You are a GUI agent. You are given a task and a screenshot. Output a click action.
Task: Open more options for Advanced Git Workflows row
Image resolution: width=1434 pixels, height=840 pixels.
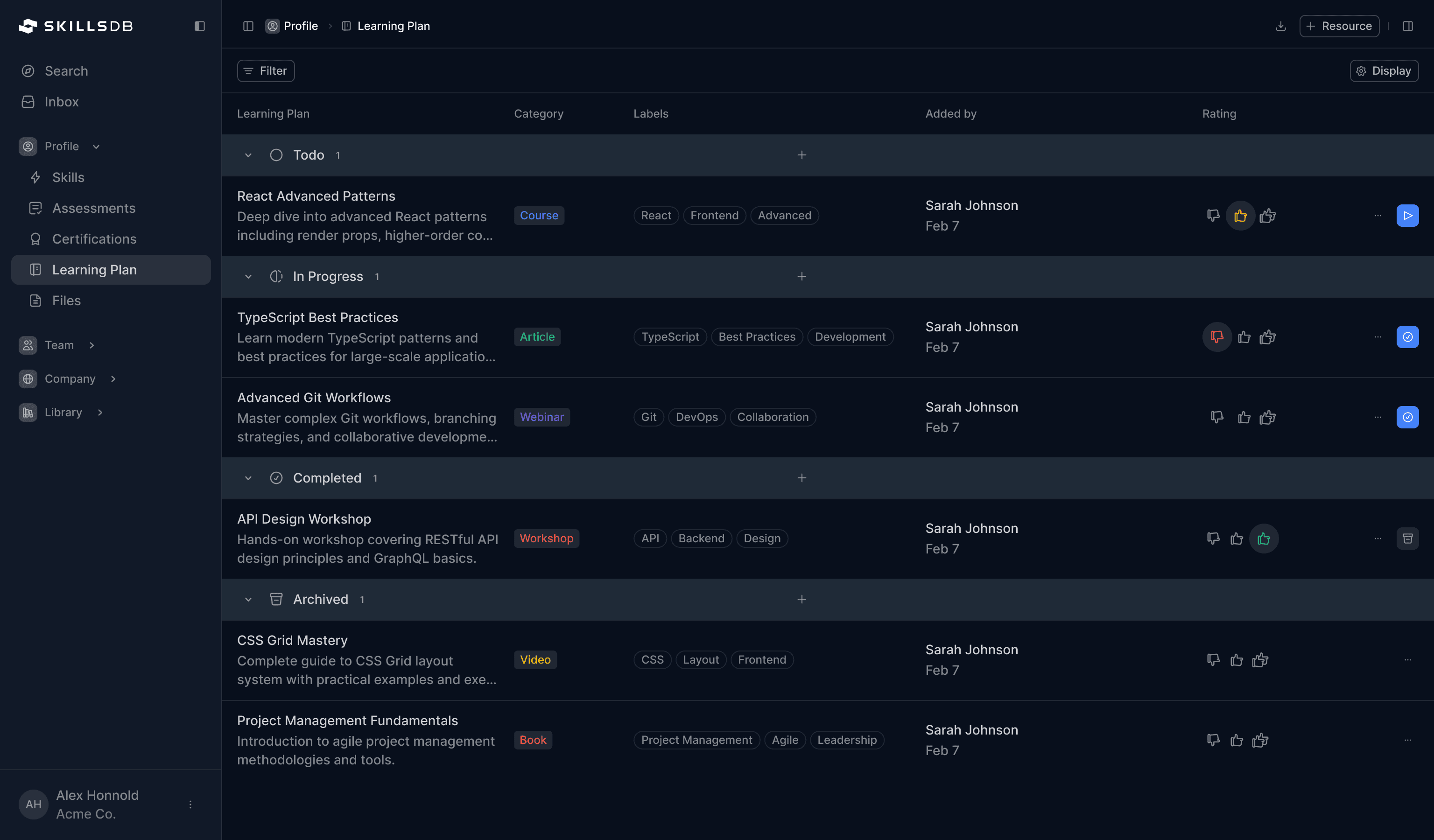point(1377,418)
